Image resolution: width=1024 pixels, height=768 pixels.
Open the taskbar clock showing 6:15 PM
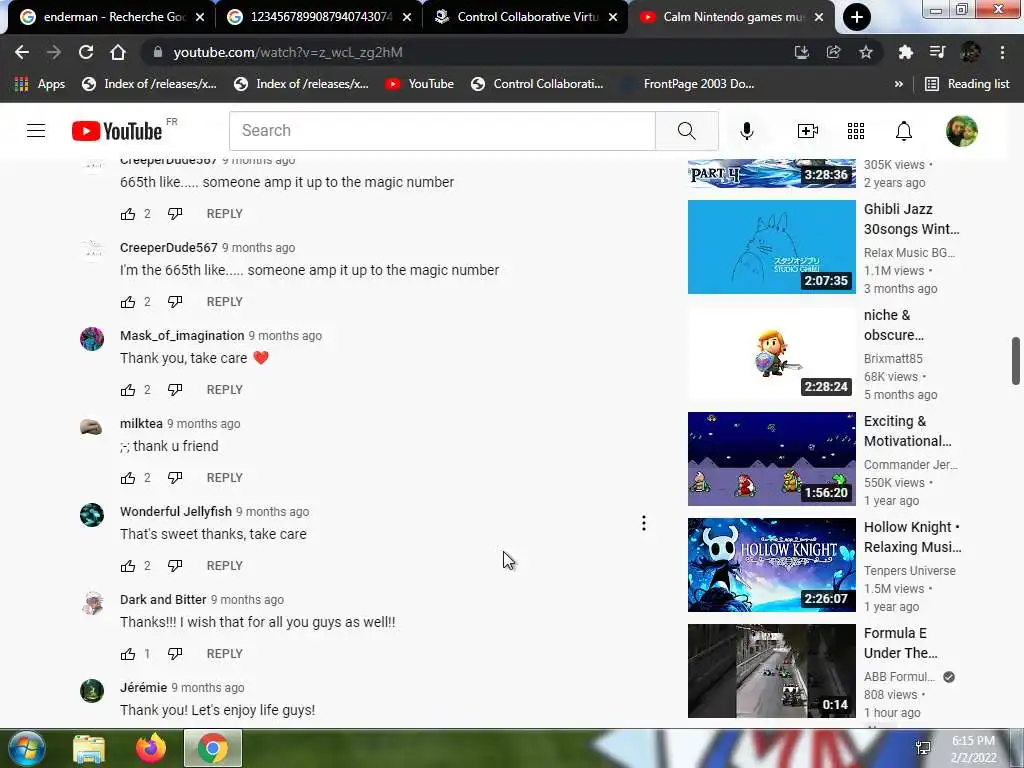pos(973,749)
